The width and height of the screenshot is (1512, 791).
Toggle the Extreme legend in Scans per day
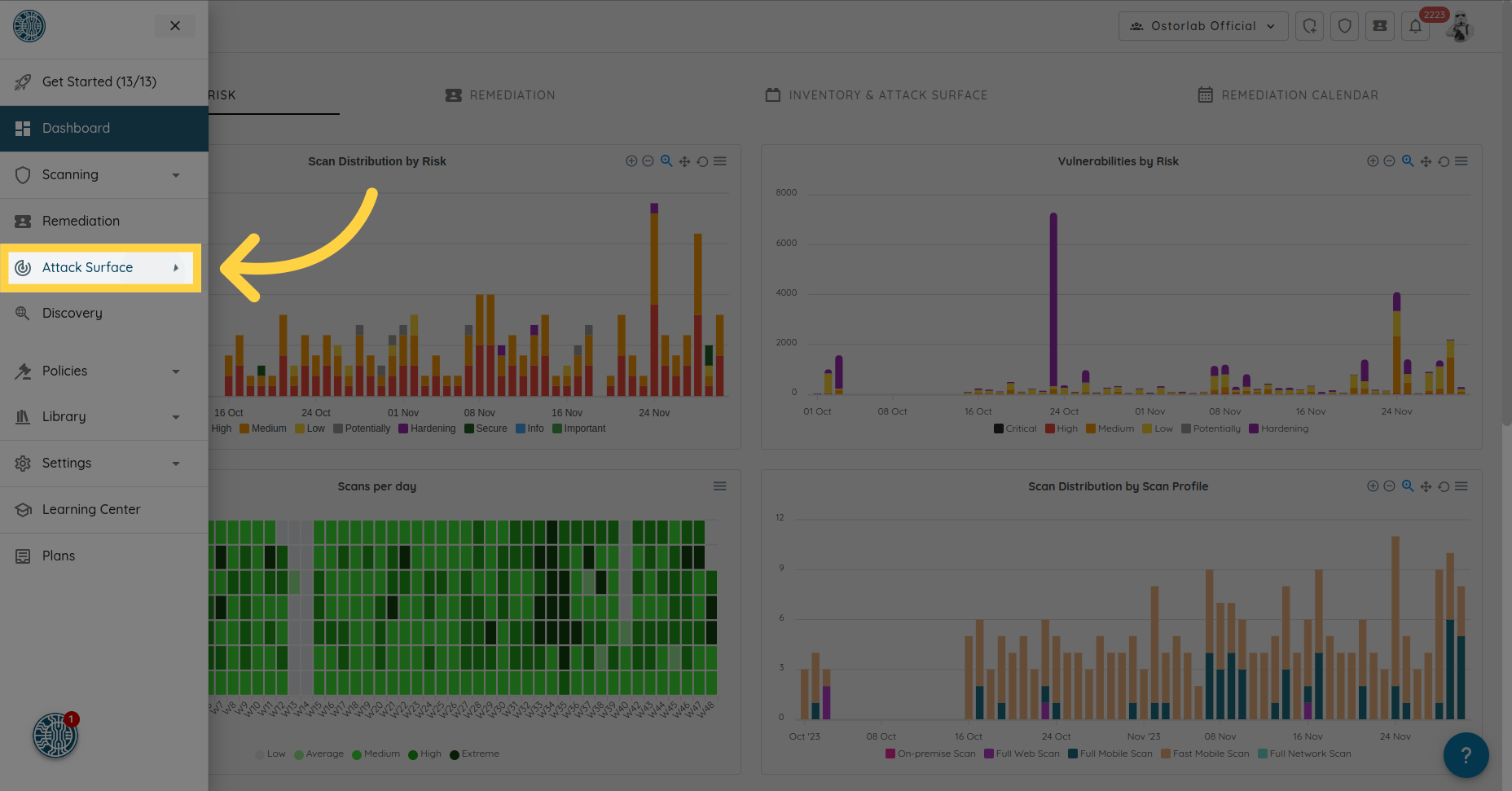tap(474, 754)
